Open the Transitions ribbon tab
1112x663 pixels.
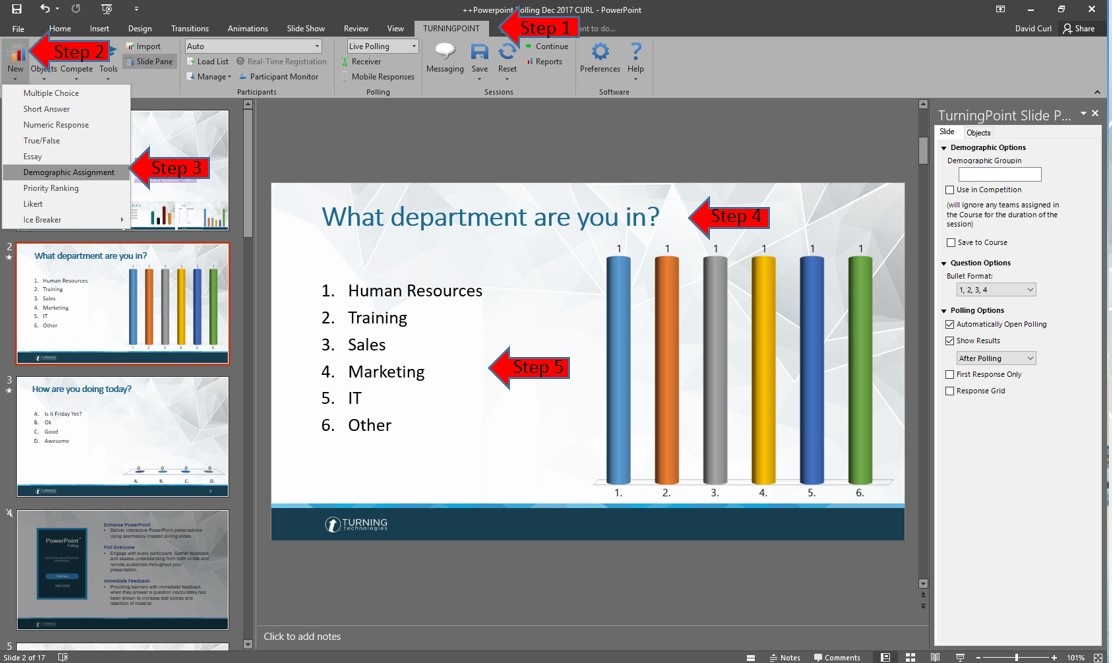tap(189, 28)
